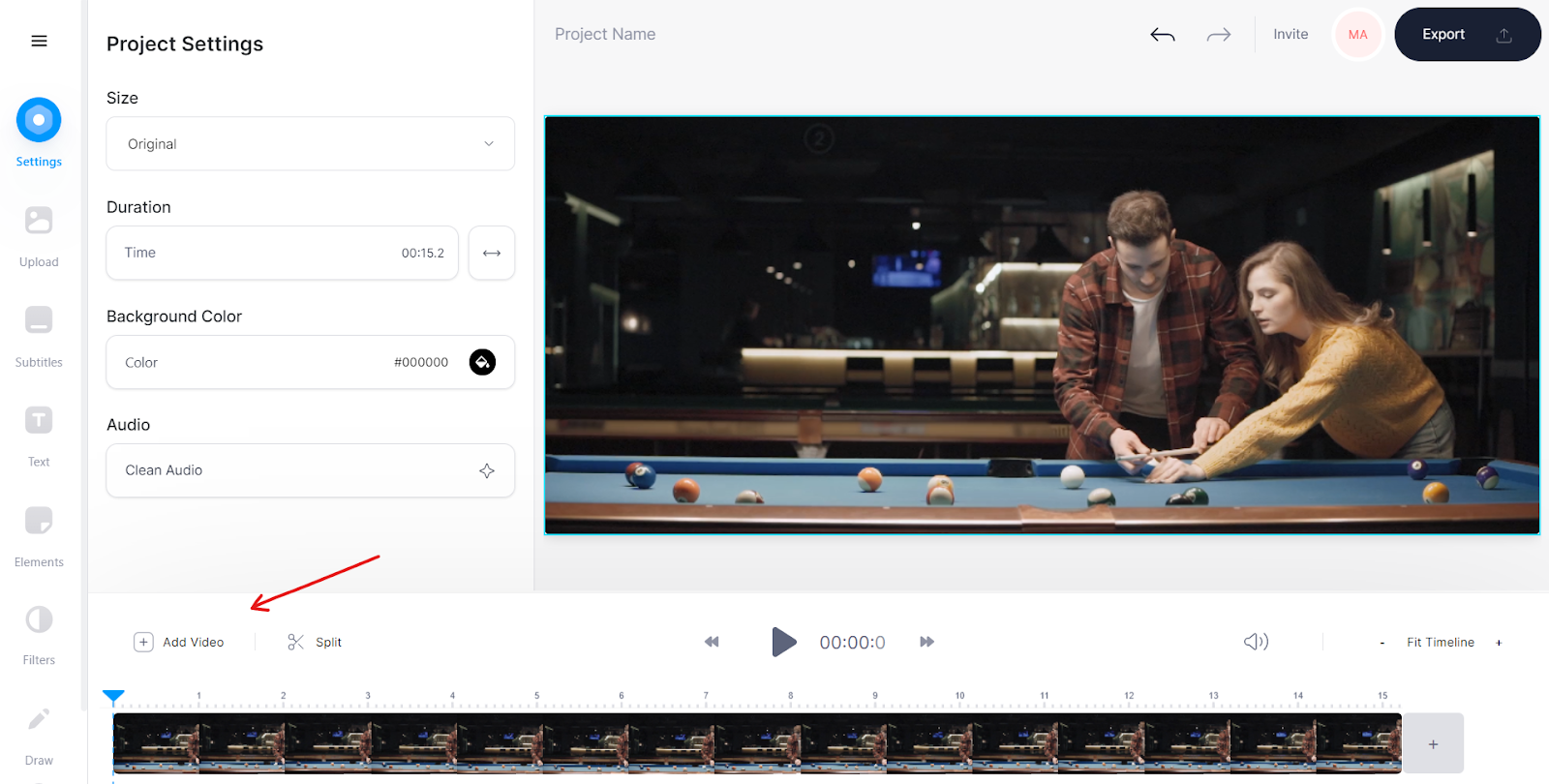Open the Settings sidebar panel
Screen dimensions: 1549x784
tap(39, 133)
